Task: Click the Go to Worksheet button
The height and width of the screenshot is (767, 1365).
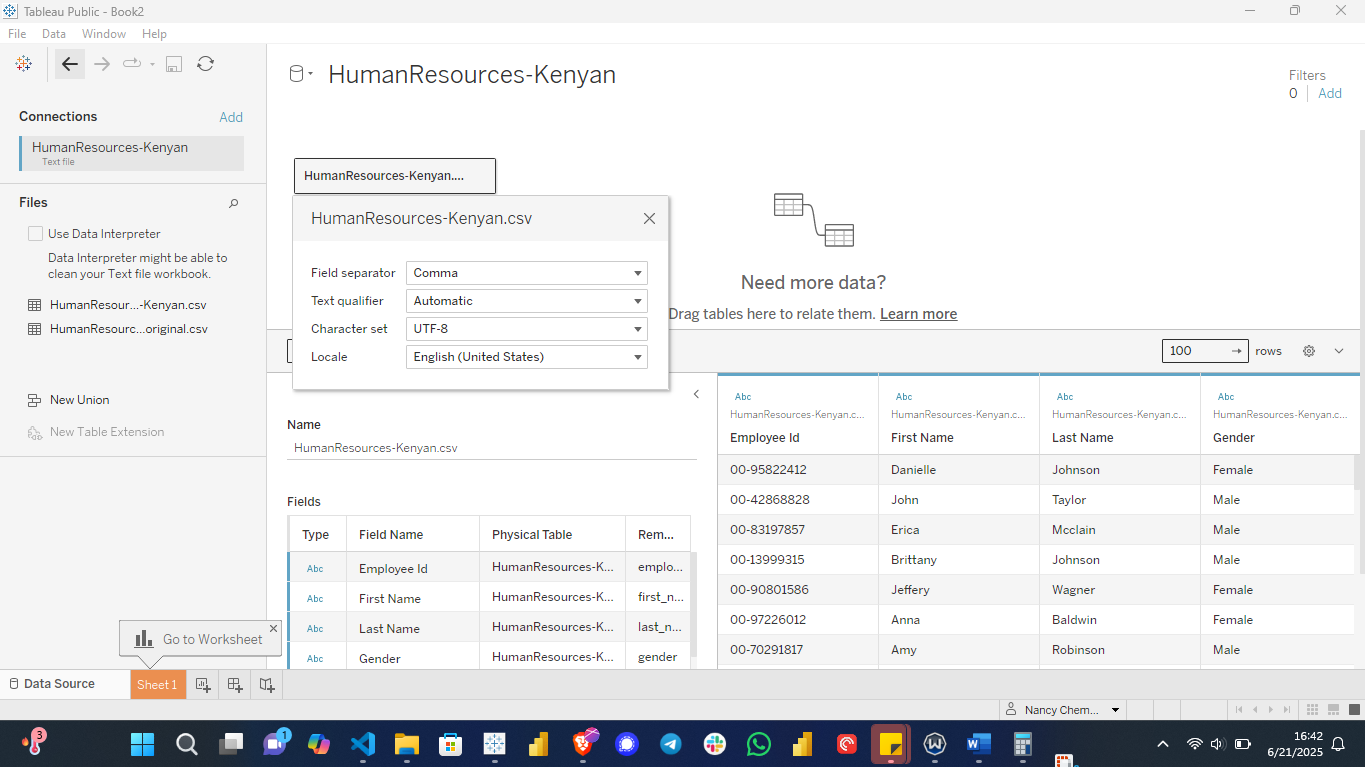Action: [199, 639]
